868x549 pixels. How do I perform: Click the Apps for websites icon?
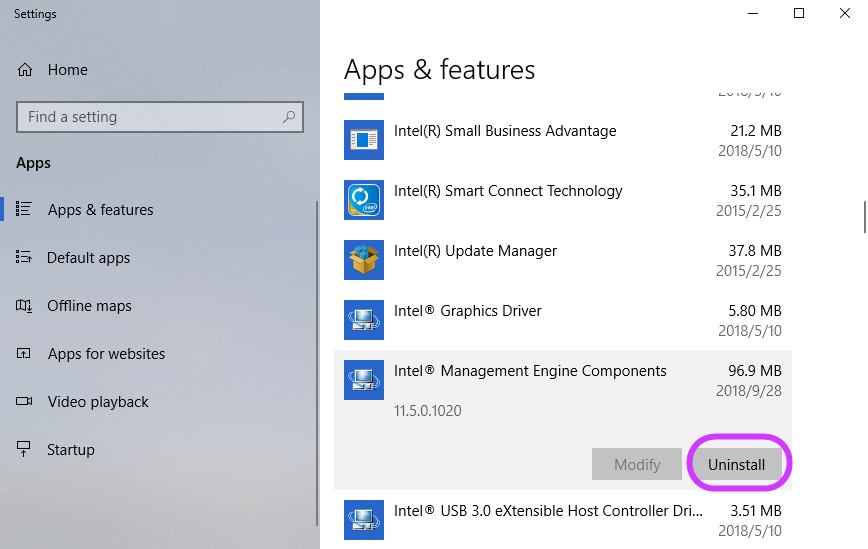point(24,353)
